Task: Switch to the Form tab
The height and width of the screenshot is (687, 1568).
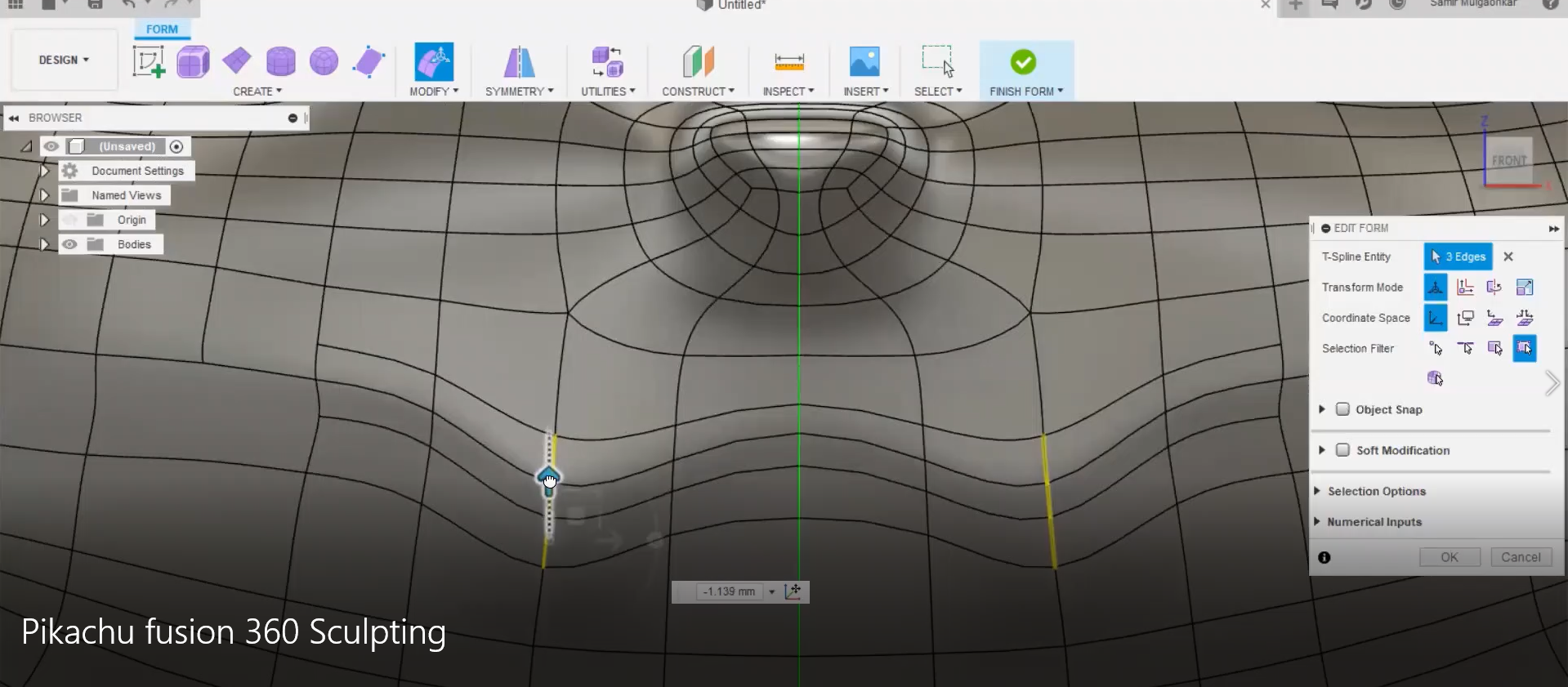Action: click(162, 29)
